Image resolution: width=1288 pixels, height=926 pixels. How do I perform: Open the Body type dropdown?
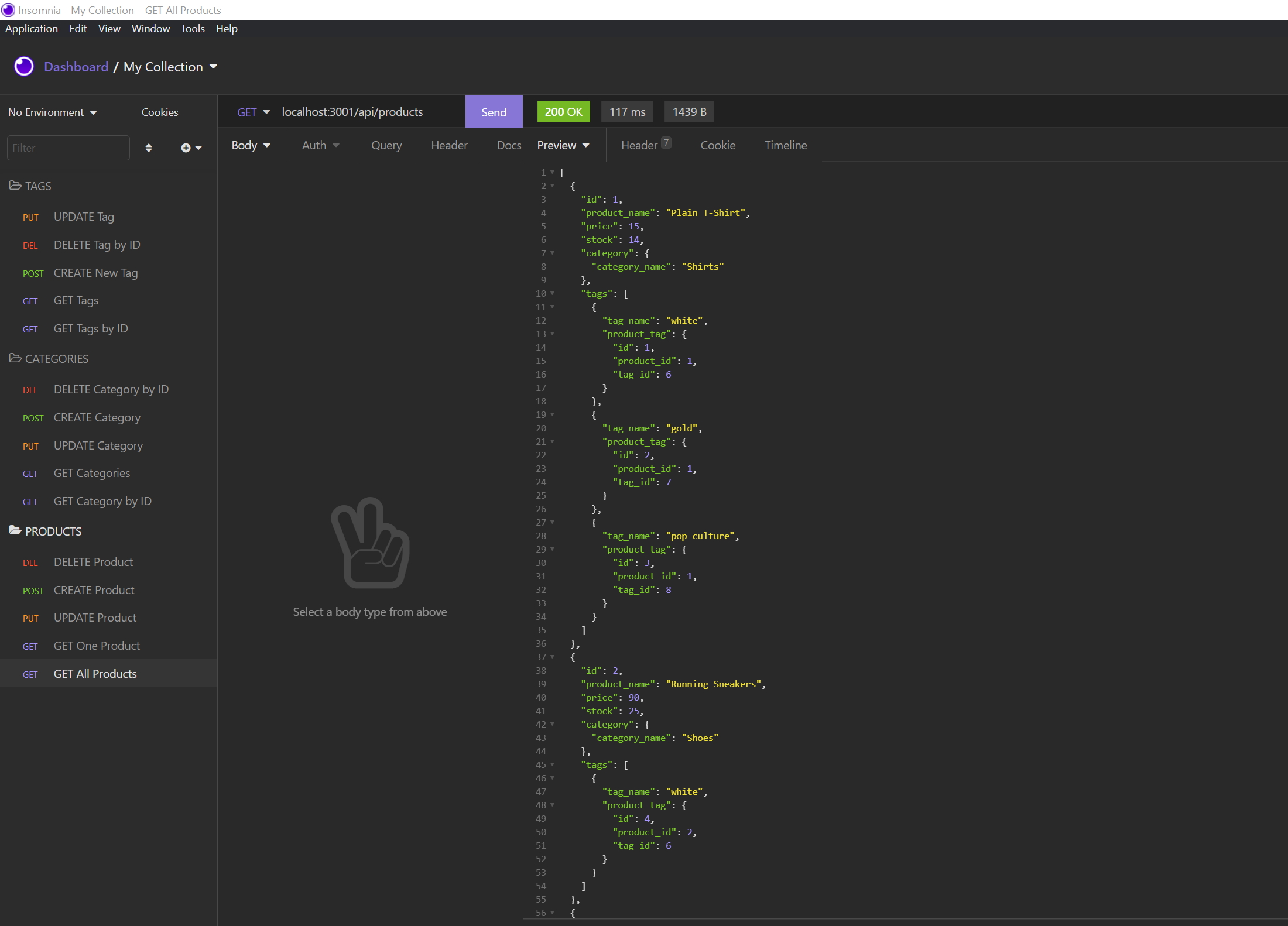251,145
